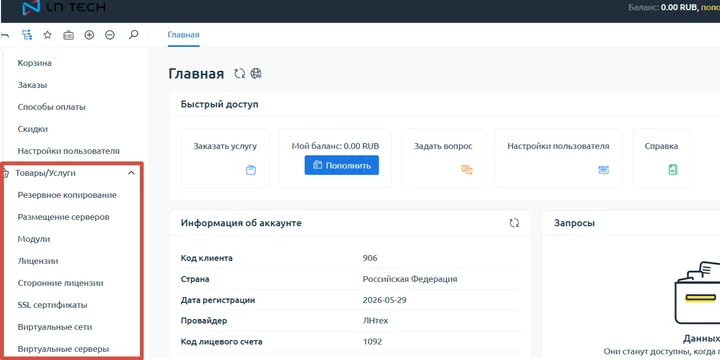
Task: Open the menu tree view icon
Action: [x=27, y=35]
